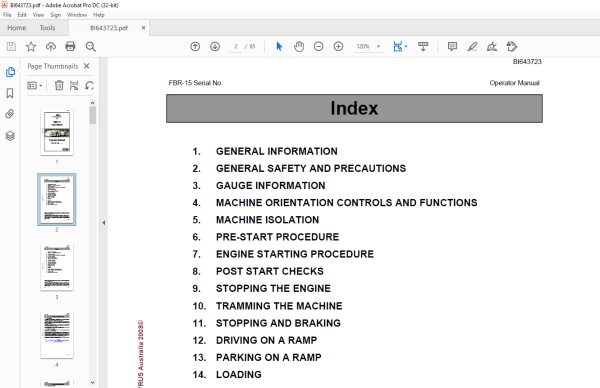Image resolution: width=600 pixels, height=388 pixels.
Task: Collapse the navigation pane arrow
Action: [104, 223]
